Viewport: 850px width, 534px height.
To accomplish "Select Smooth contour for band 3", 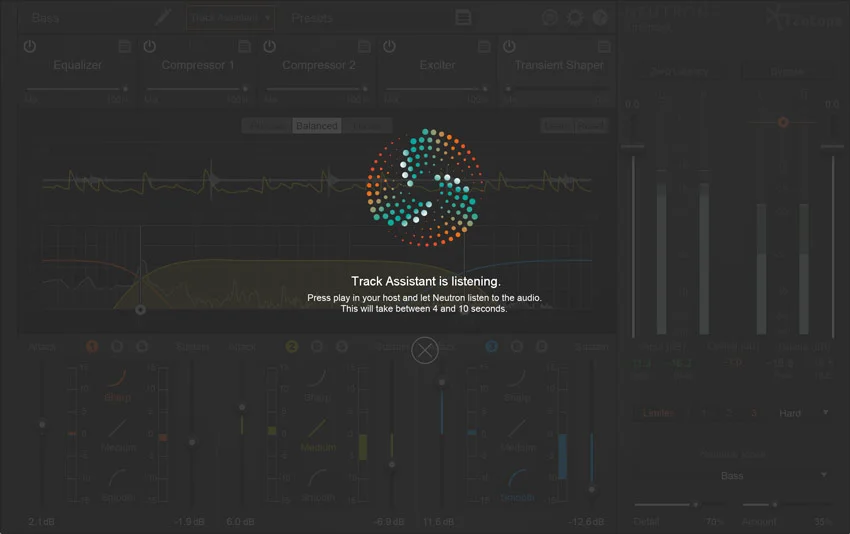I will [517, 485].
